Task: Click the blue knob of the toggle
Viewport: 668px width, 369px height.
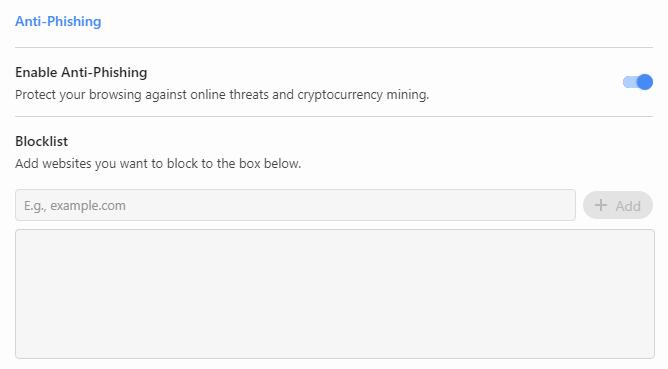Action: pos(645,82)
